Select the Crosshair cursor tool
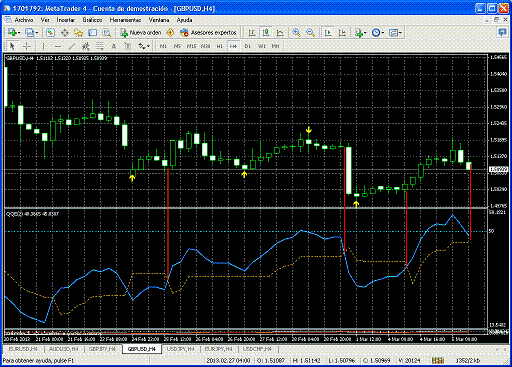 27,46
